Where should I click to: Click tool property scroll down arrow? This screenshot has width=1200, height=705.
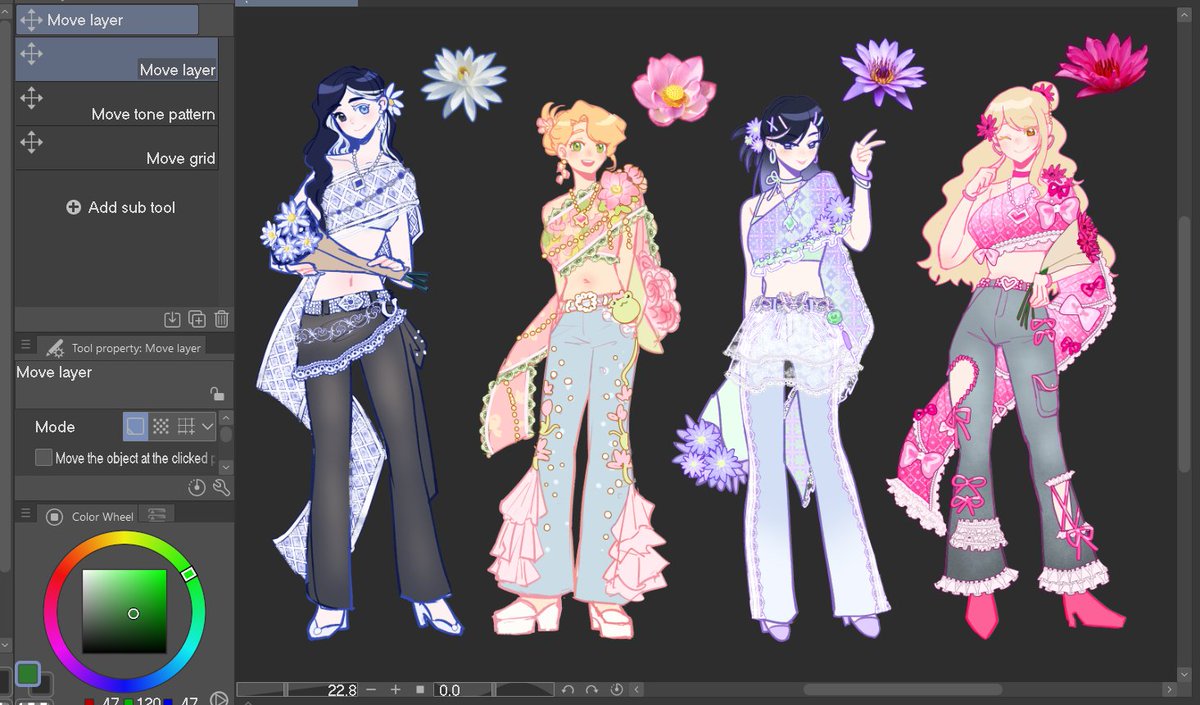[226, 467]
